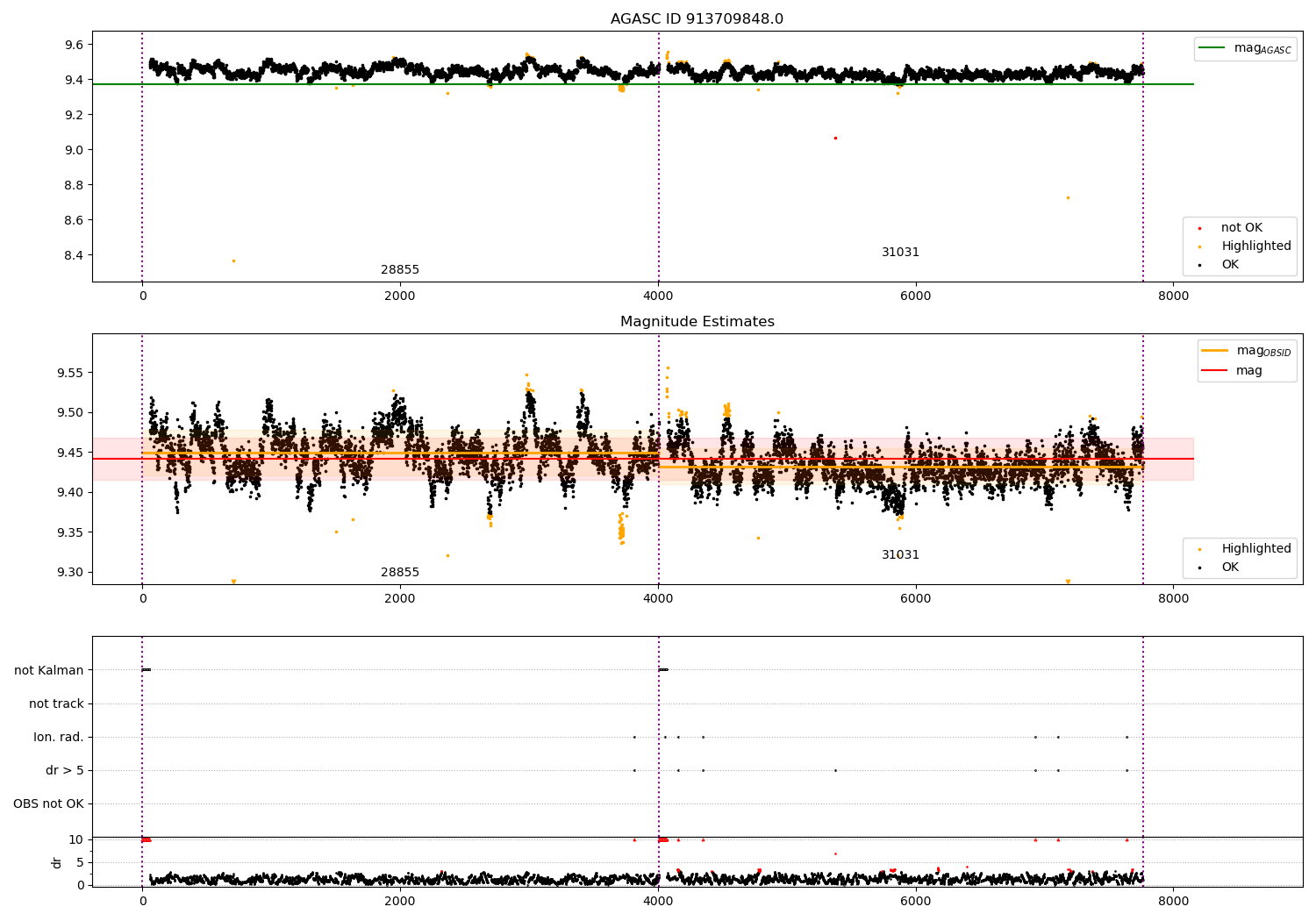
Task: Click the 31031 label in Magnitude Estimates plot
Action: 901,555
